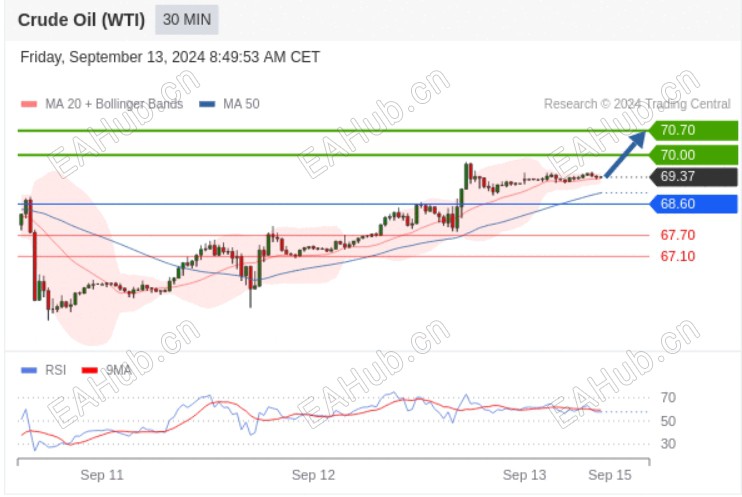Image resolution: width=742 pixels, height=497 pixels.
Task: Click the Crude Oil (WTI) title
Action: pyautogui.click(x=81, y=20)
